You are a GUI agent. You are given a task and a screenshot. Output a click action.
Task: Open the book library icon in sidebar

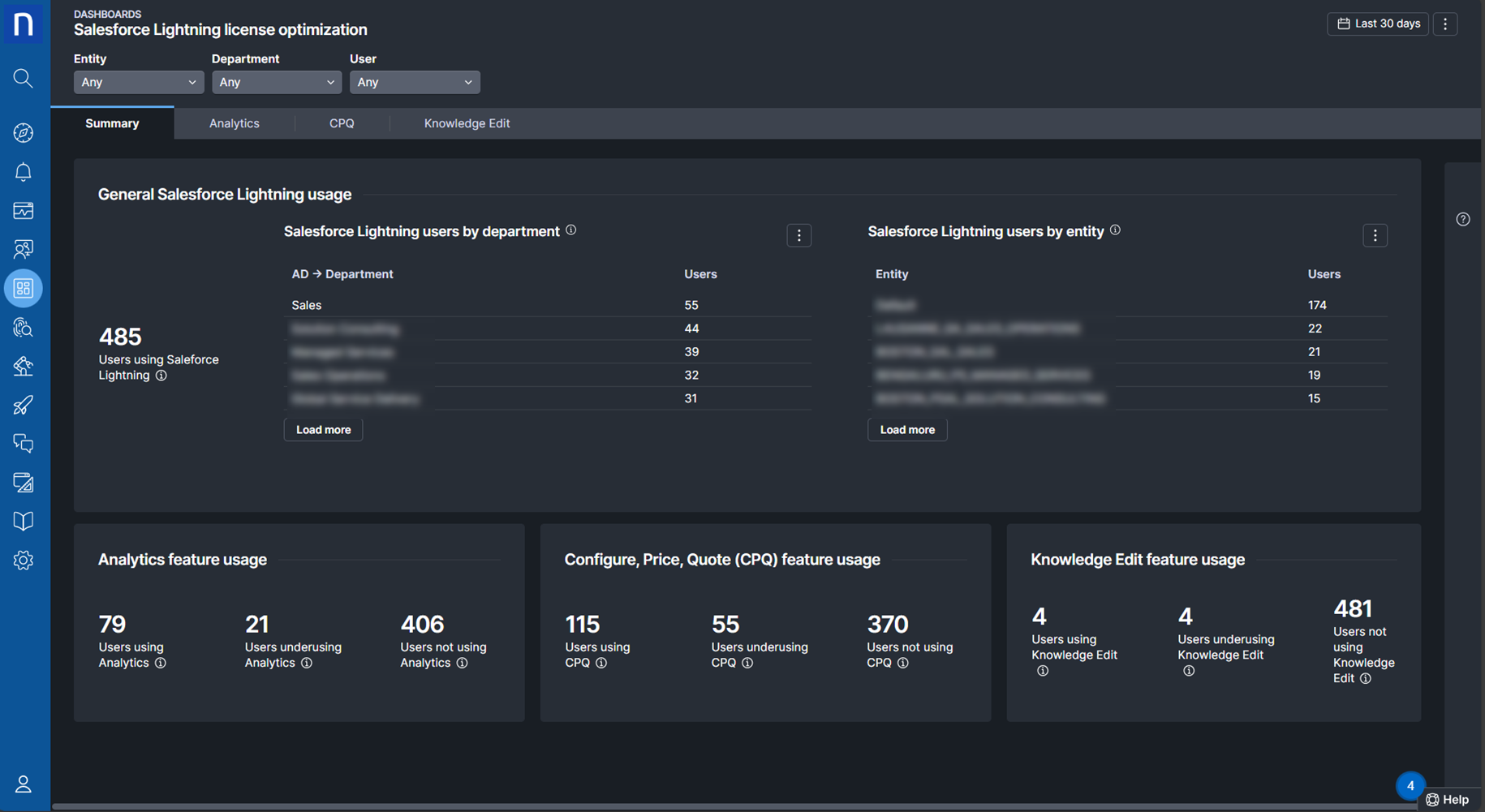24,521
